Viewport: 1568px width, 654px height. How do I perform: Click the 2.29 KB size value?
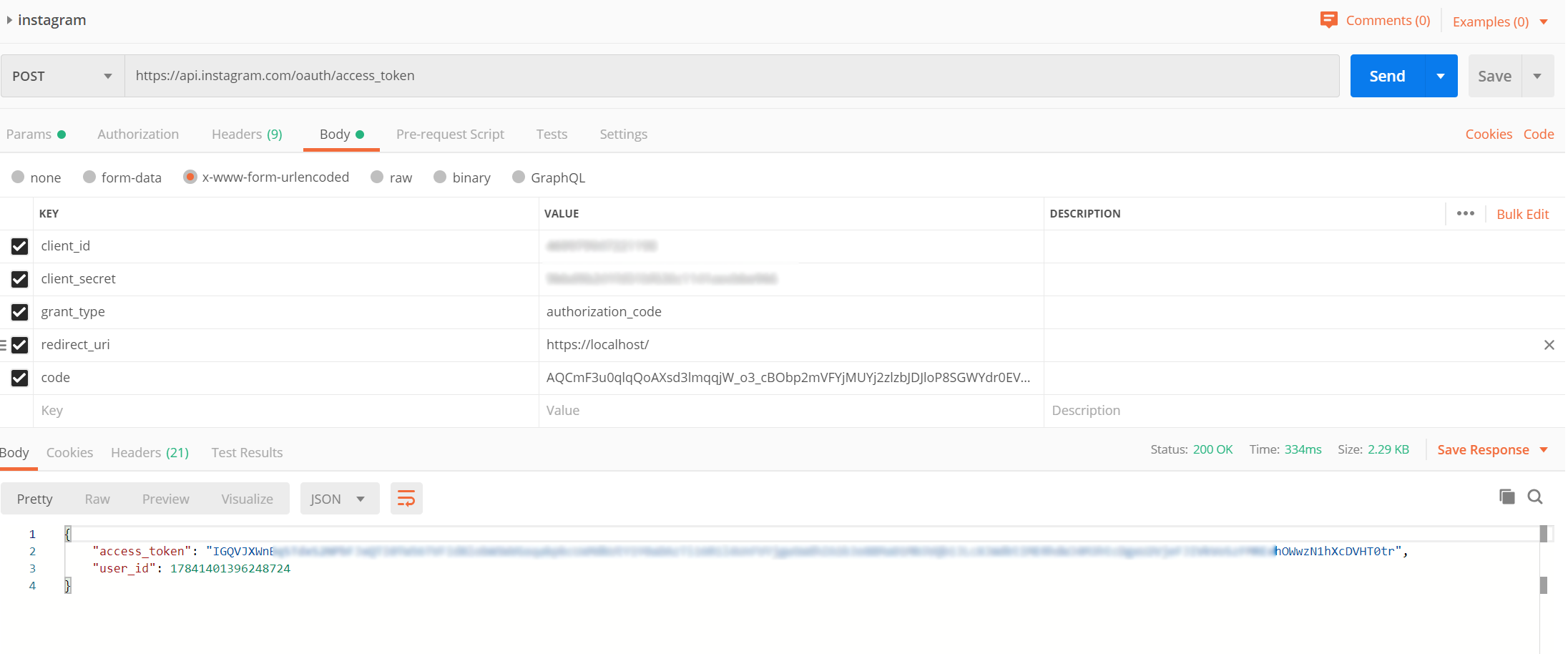point(1388,449)
